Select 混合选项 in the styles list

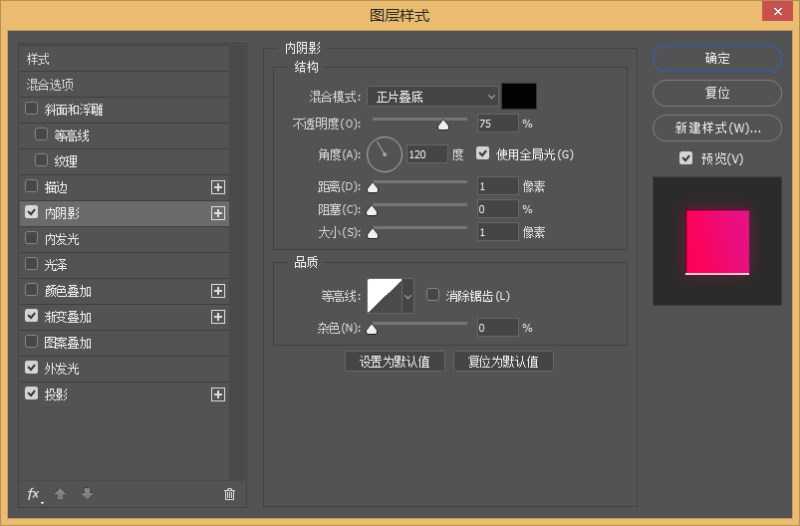click(50, 85)
